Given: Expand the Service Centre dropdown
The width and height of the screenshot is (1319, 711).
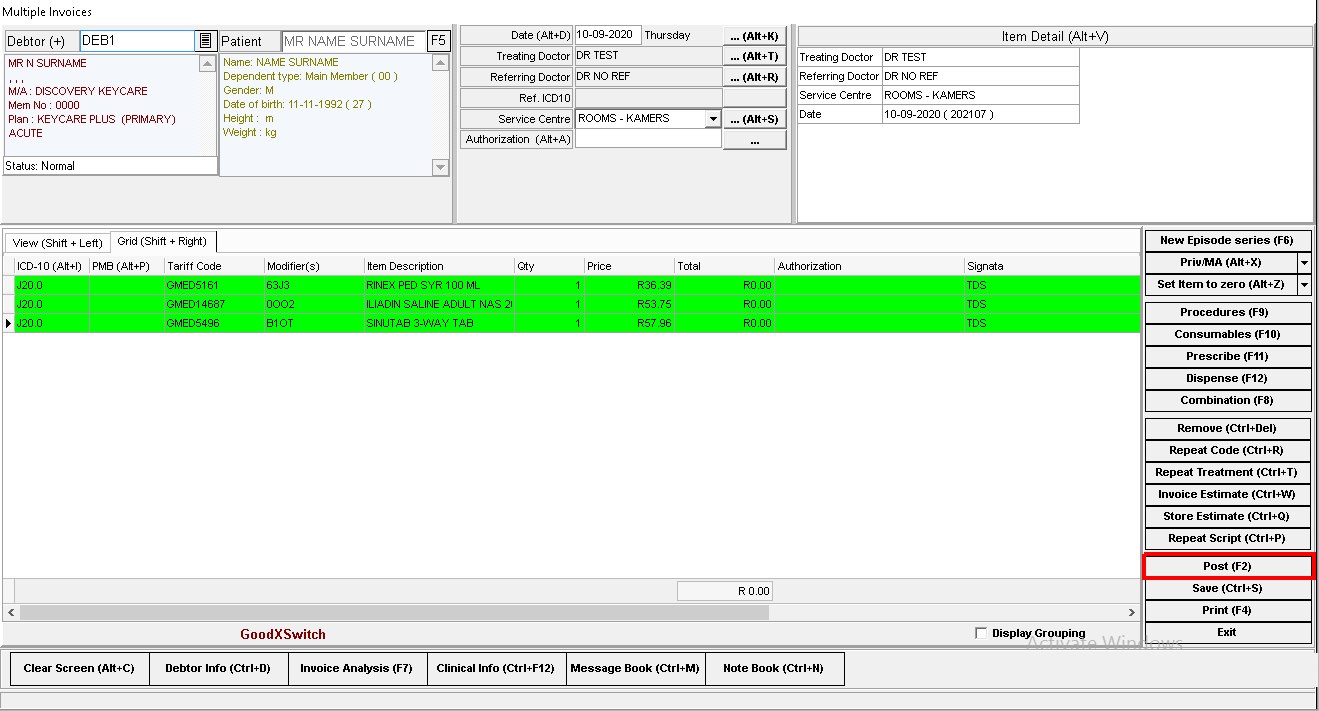Looking at the screenshot, I should coord(712,119).
